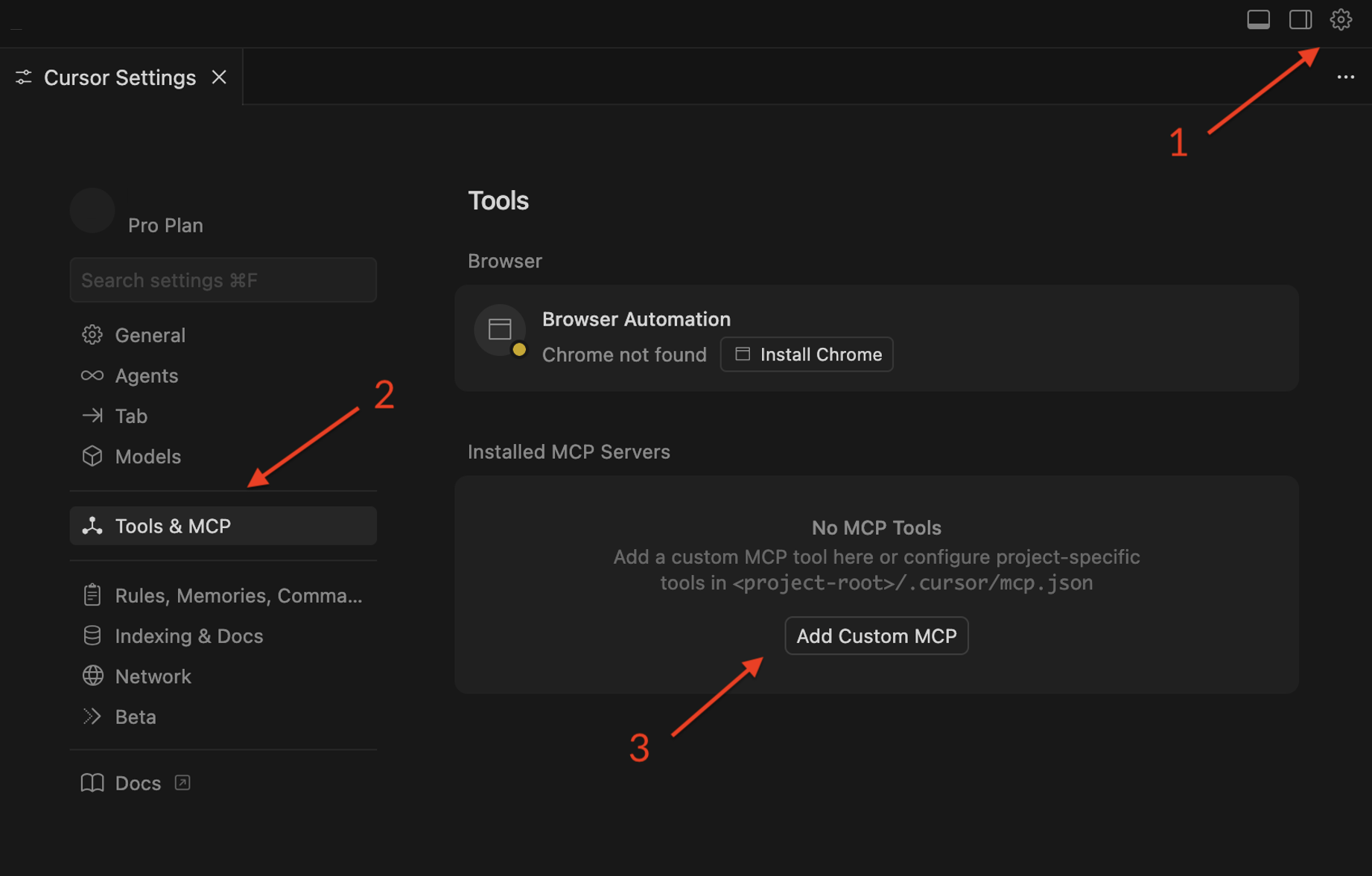Select Tools & MCP in sidebar

point(223,526)
